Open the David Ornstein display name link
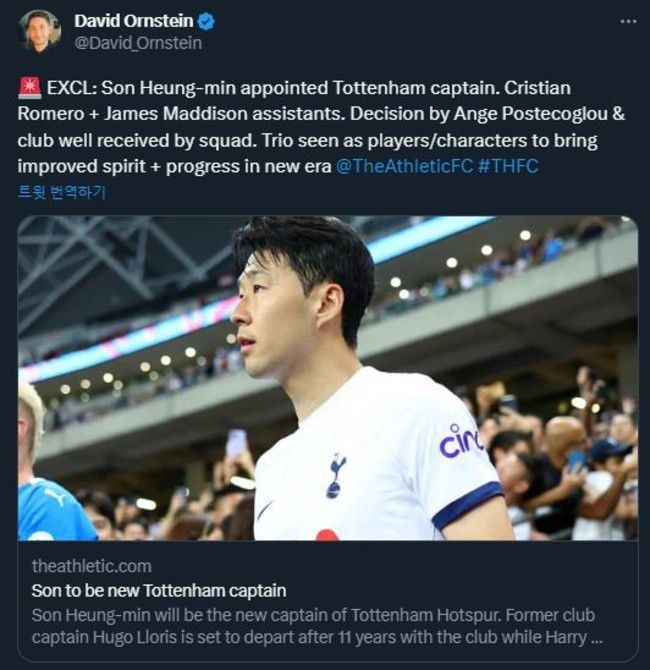The image size is (650, 670). point(133,21)
